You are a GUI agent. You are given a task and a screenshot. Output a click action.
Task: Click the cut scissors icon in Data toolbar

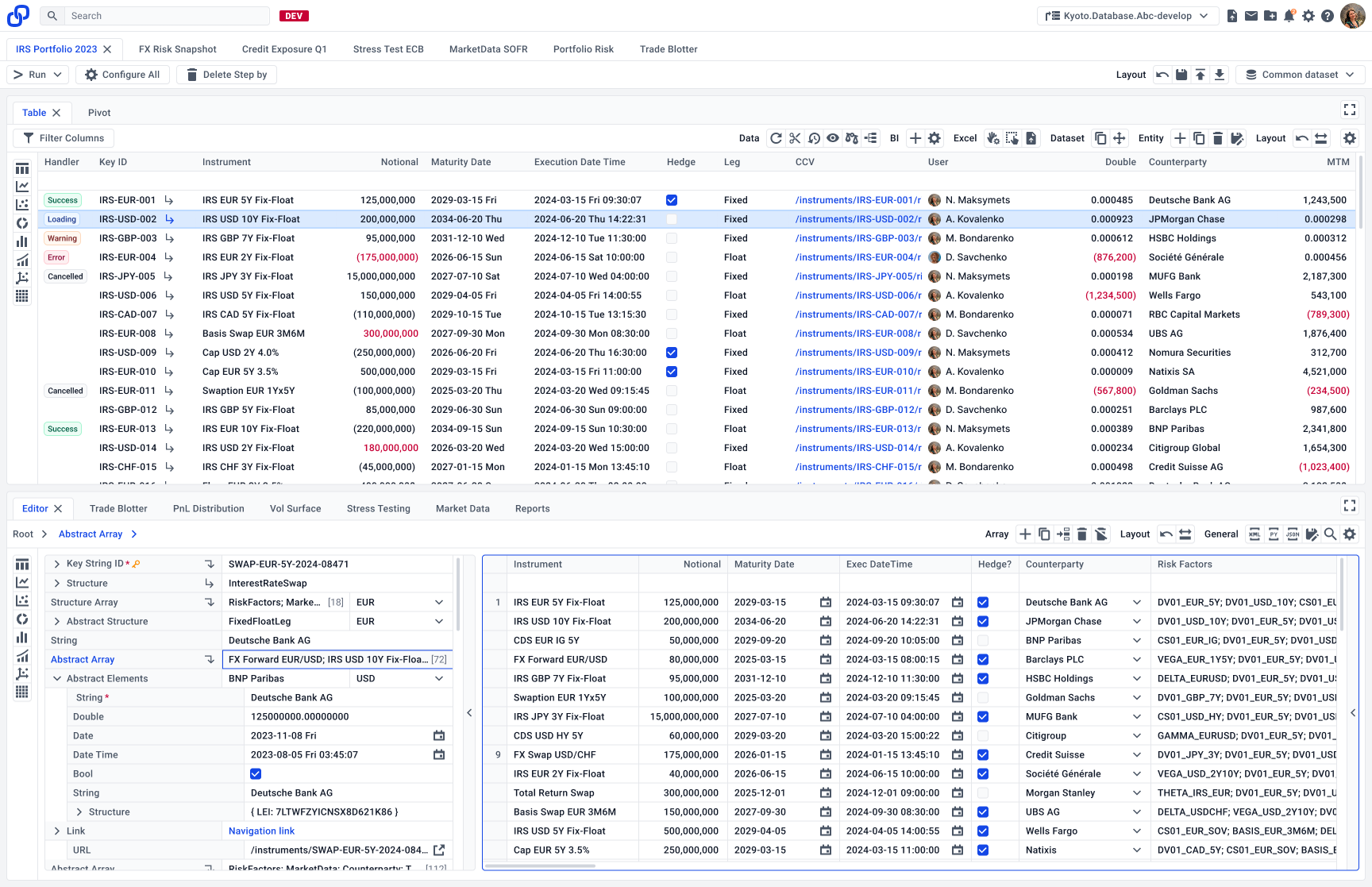tap(795, 138)
